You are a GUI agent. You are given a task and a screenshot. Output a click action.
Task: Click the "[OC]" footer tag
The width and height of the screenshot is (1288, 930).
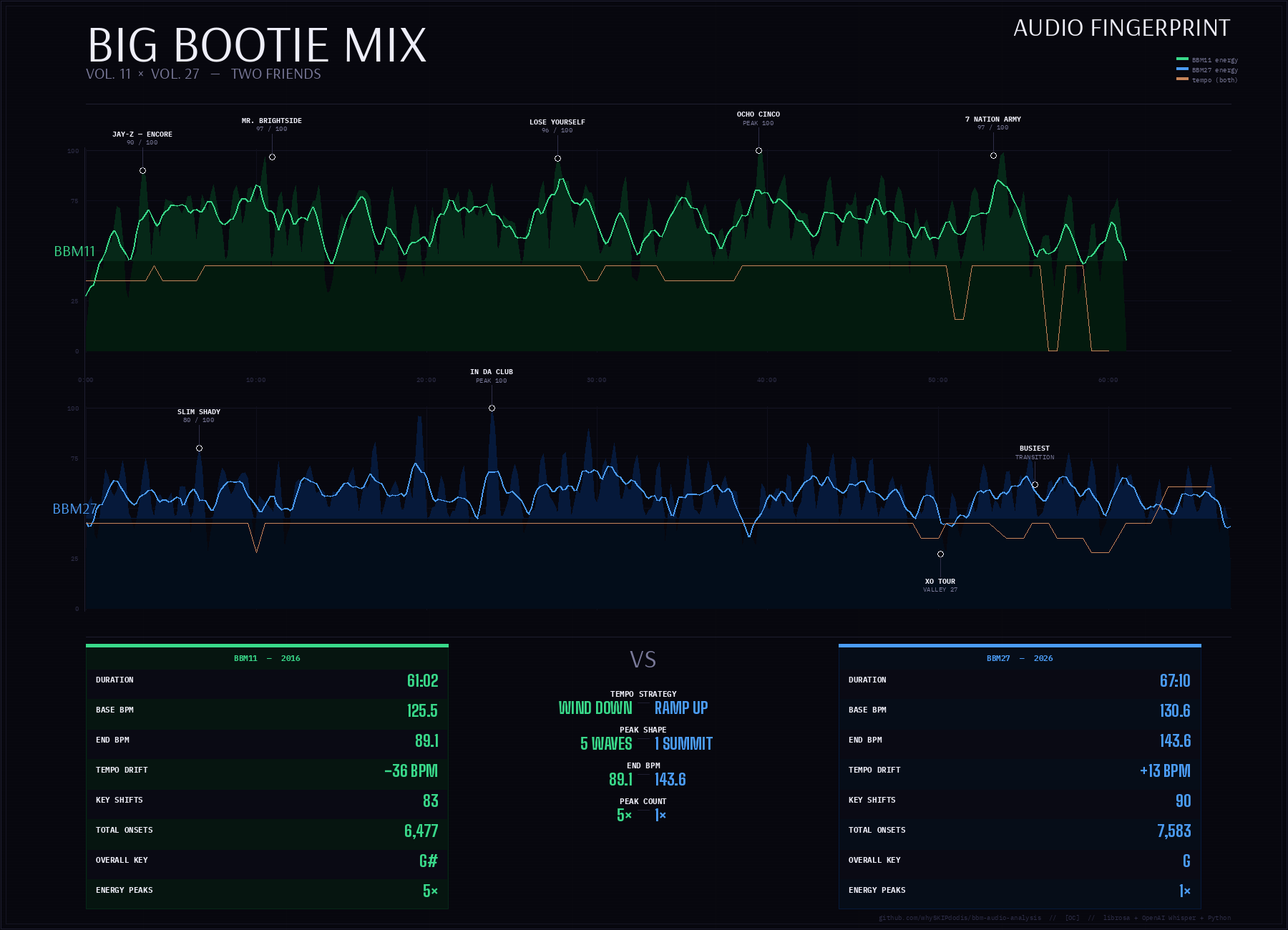click(1073, 918)
